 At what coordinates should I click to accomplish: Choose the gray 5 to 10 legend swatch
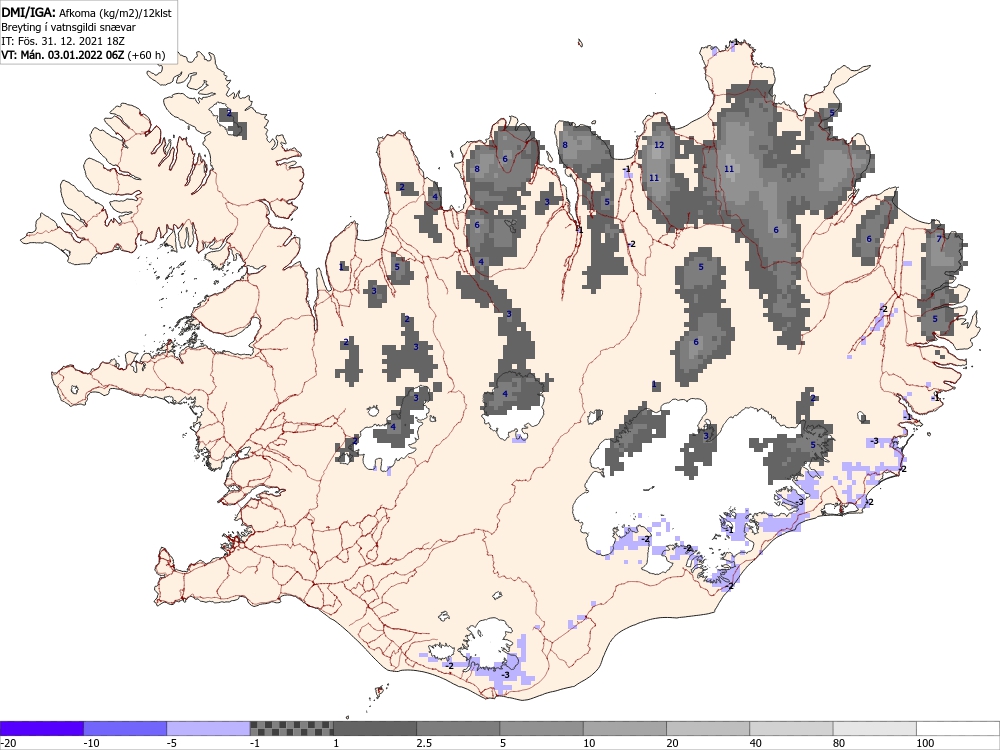(541, 728)
